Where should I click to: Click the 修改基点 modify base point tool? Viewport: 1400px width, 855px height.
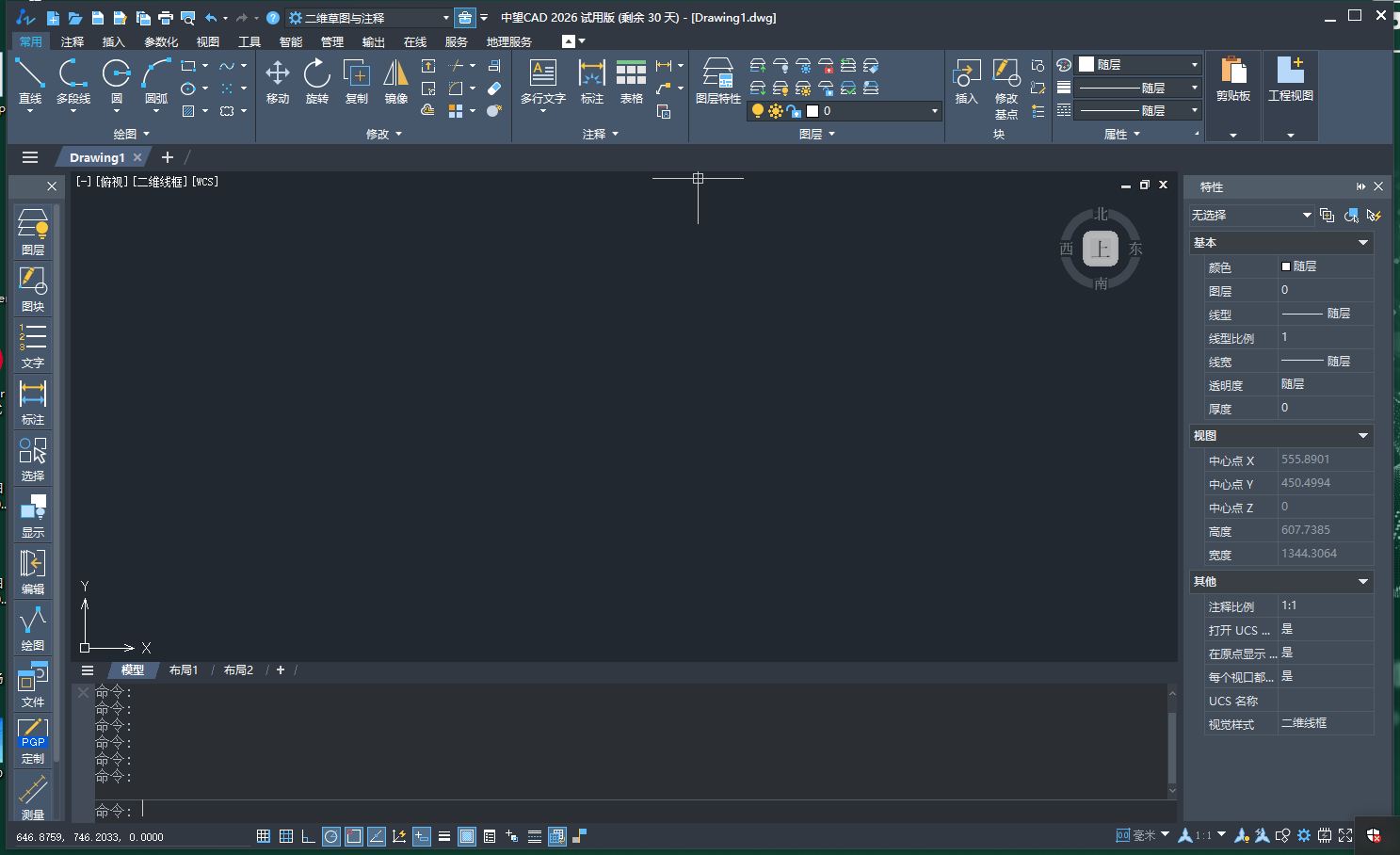click(1006, 89)
